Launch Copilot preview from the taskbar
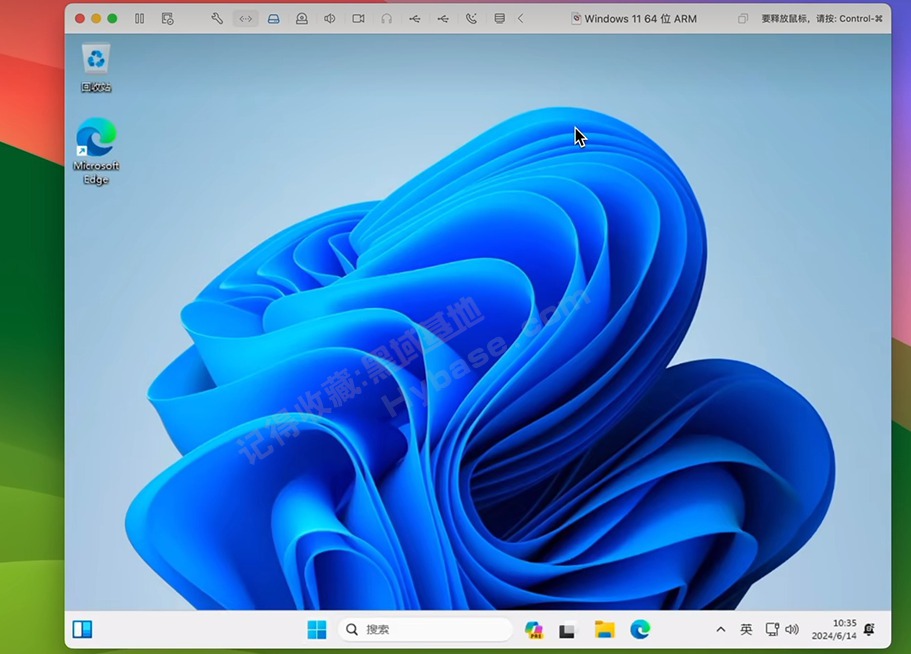911x654 pixels. pyautogui.click(x=533, y=629)
